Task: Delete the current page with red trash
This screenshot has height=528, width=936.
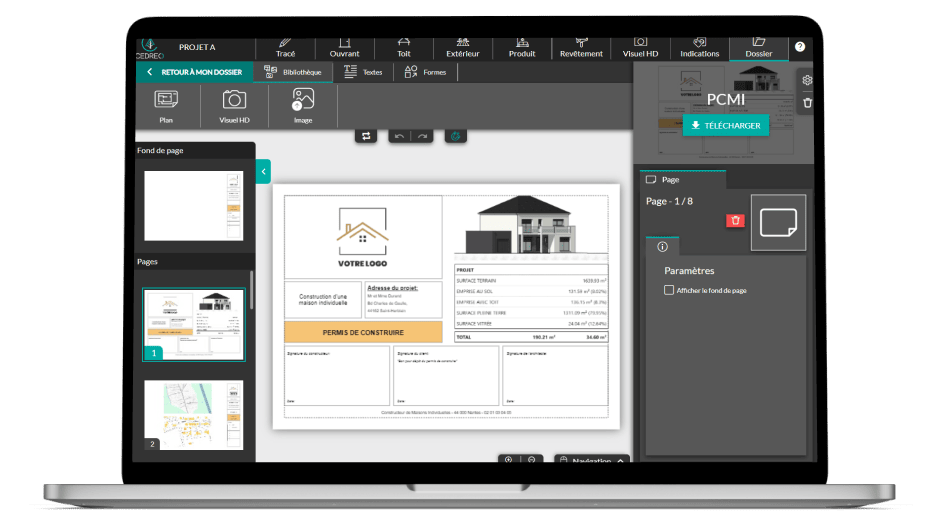Action: pos(735,220)
